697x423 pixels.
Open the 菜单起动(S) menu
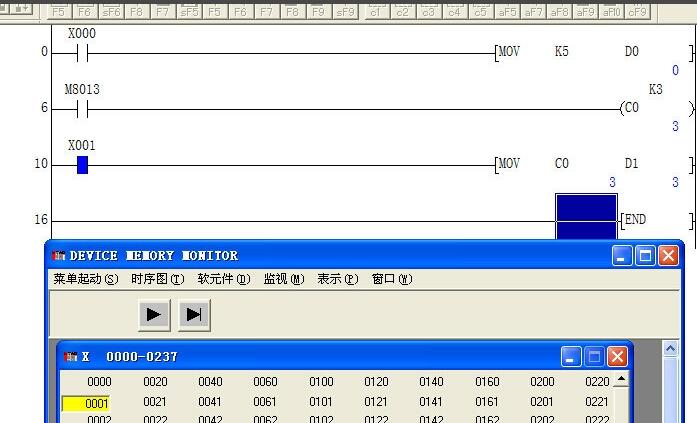85,280
